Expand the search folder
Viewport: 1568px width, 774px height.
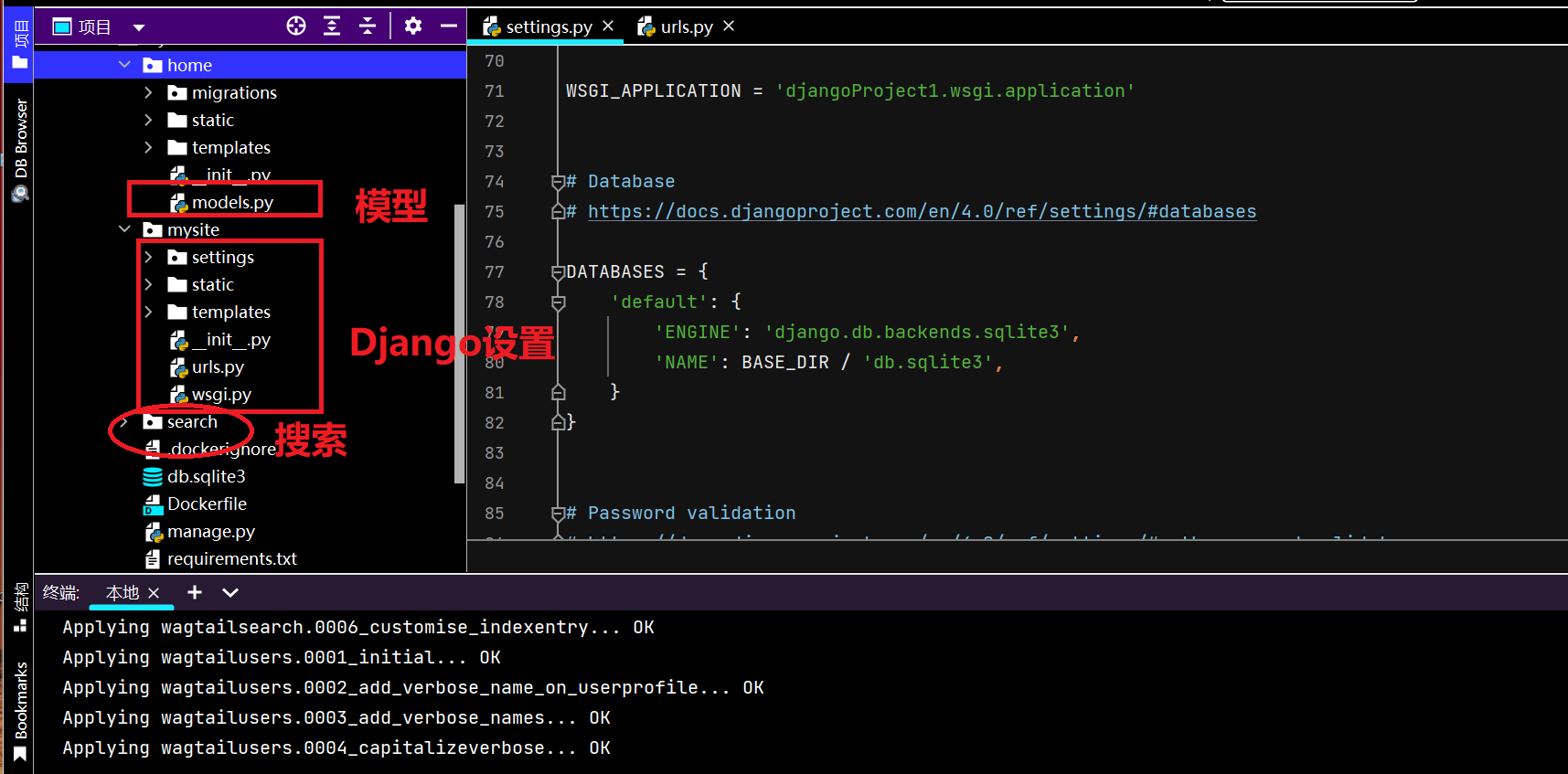click(123, 421)
